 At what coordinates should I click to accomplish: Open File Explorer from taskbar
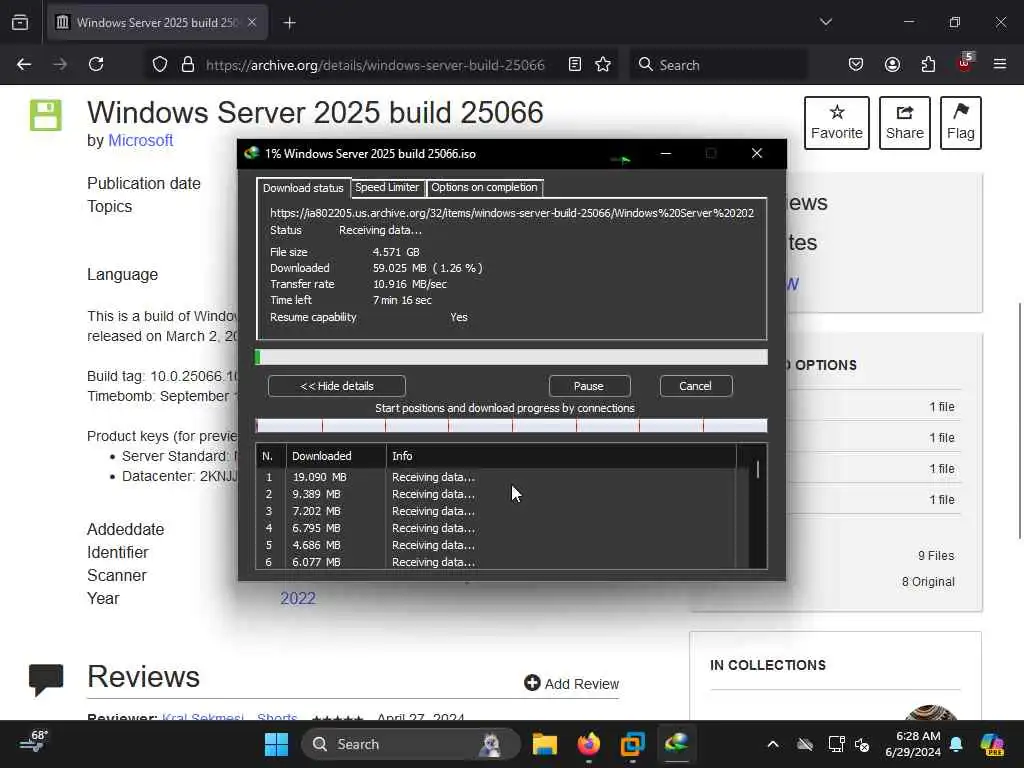pos(545,744)
